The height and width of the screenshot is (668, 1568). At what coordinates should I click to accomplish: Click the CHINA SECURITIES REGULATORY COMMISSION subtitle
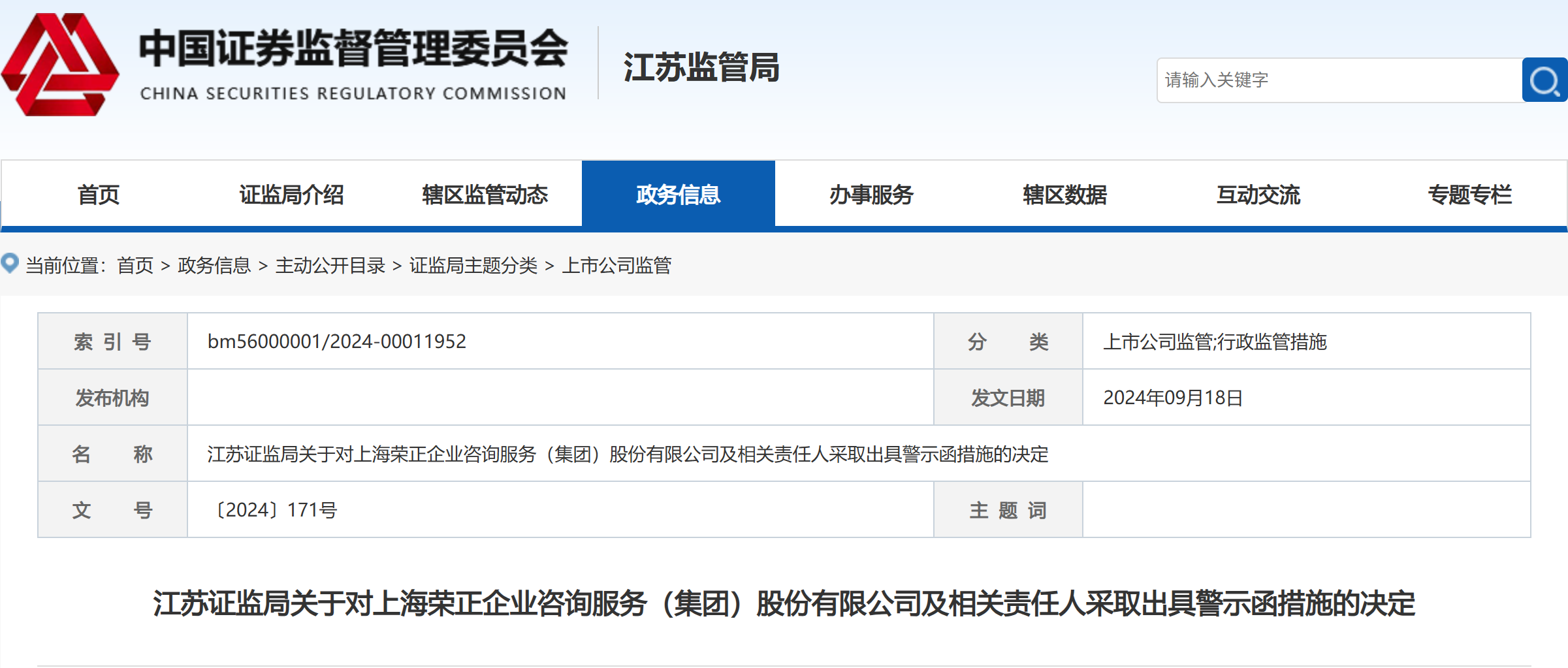click(x=353, y=93)
